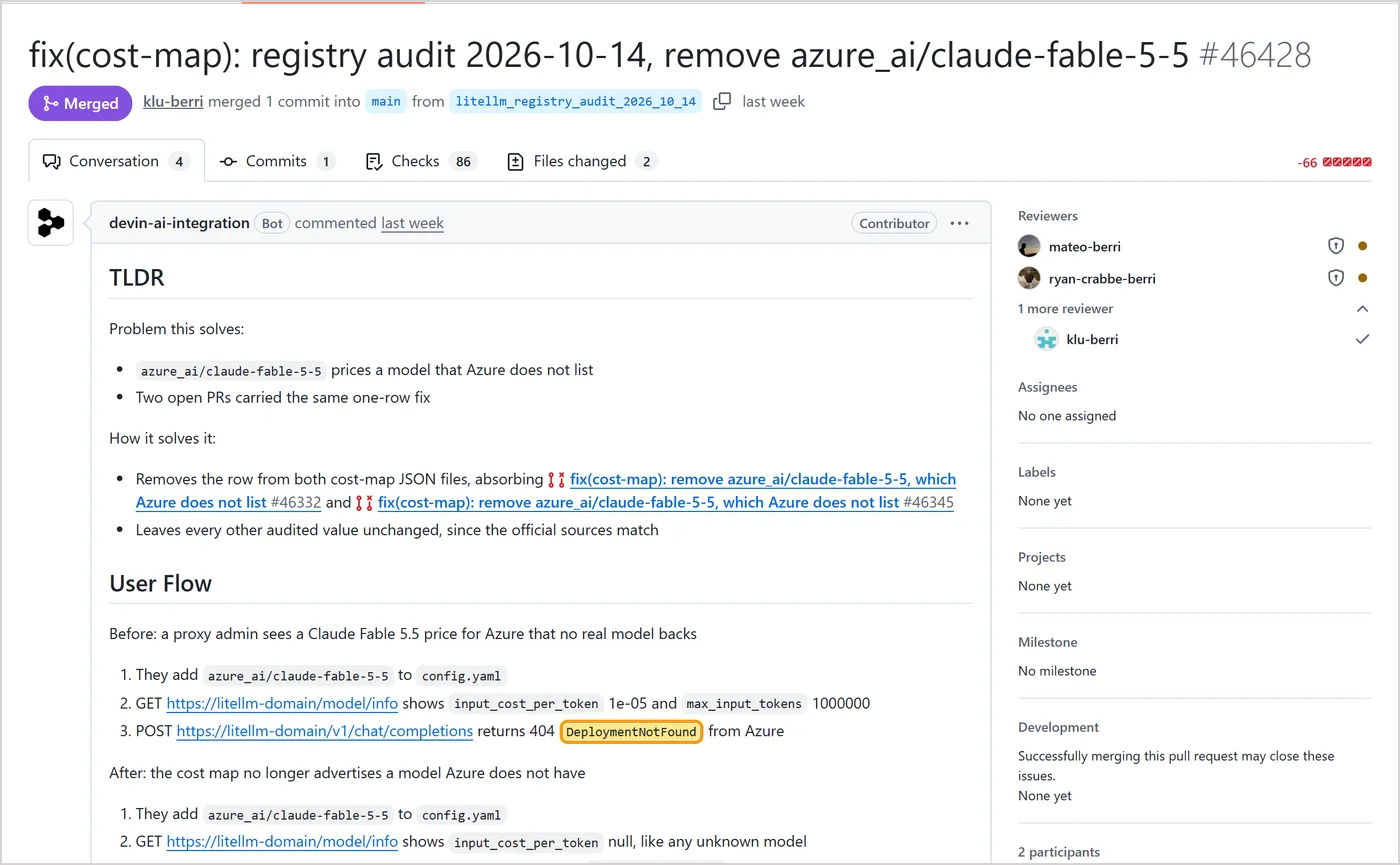Click the Milestone sidebar heading
The width and height of the screenshot is (1400, 865).
(x=1048, y=642)
